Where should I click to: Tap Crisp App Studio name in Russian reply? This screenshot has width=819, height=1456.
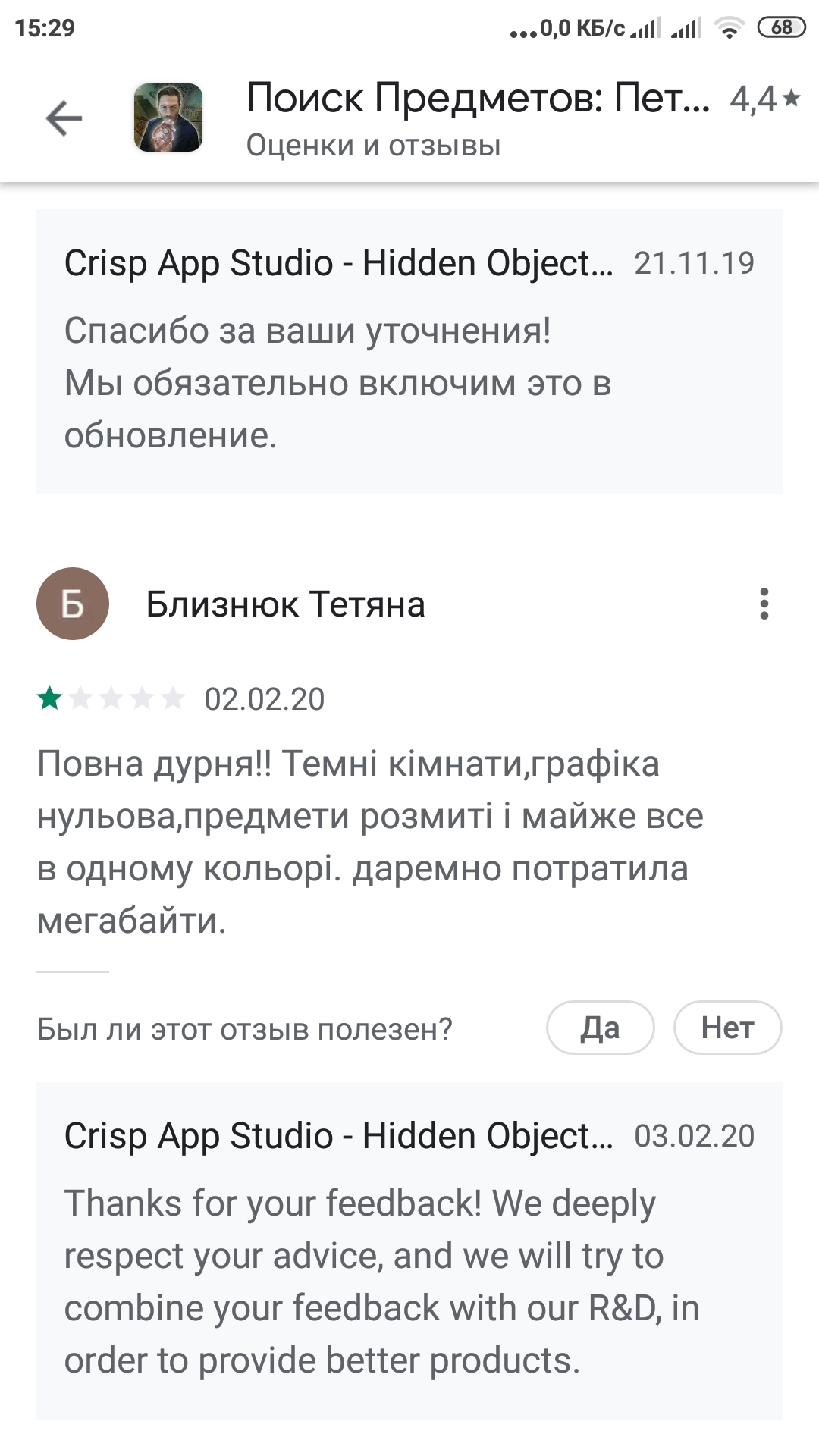click(x=338, y=263)
